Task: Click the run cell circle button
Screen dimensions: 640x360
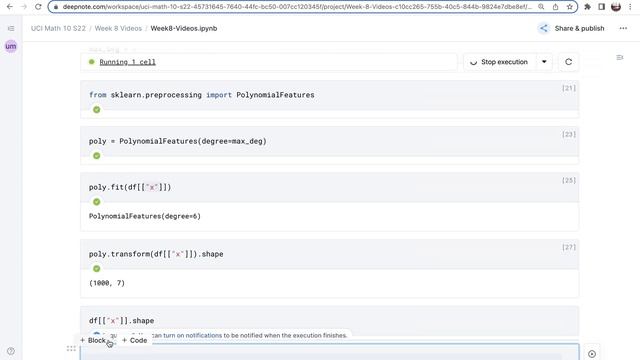Action: pyautogui.click(x=592, y=354)
